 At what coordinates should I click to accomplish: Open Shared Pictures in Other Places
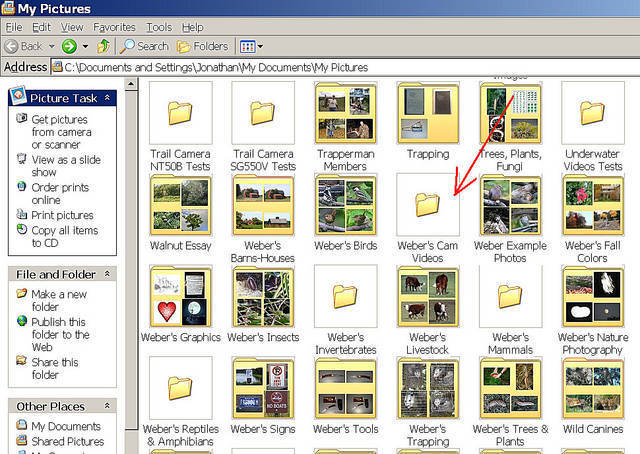tap(68, 441)
